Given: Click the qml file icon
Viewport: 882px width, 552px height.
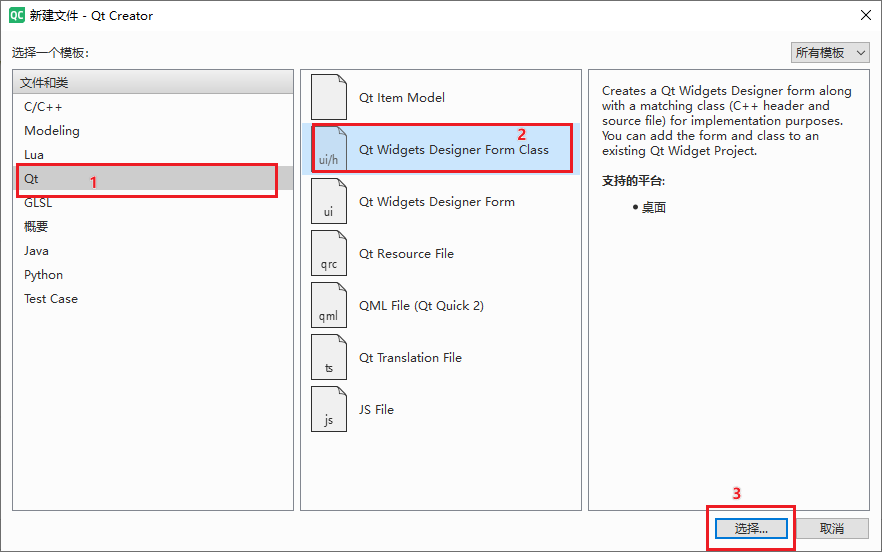Looking at the screenshot, I should [x=329, y=305].
